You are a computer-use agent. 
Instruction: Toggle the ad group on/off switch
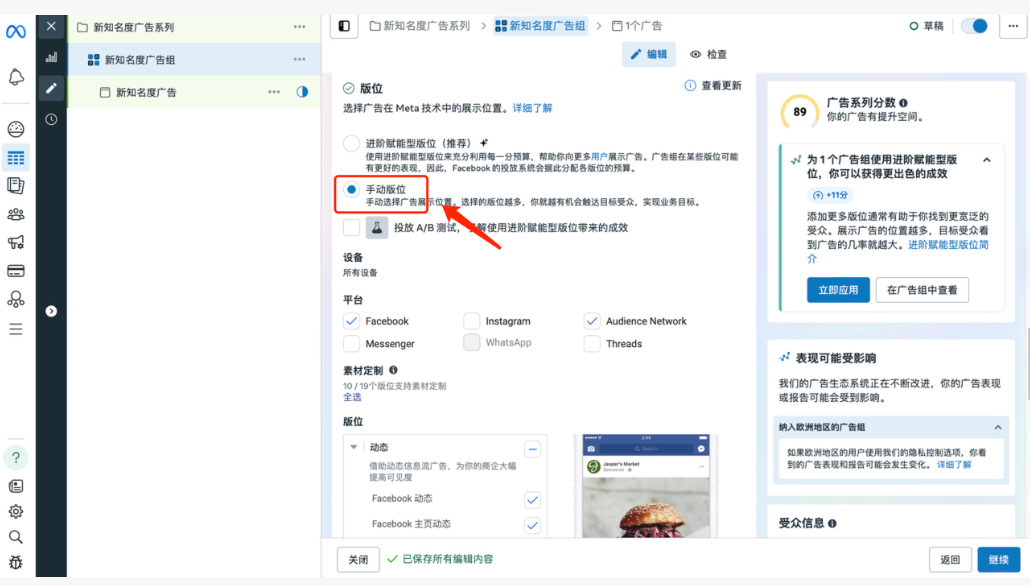pos(974,26)
